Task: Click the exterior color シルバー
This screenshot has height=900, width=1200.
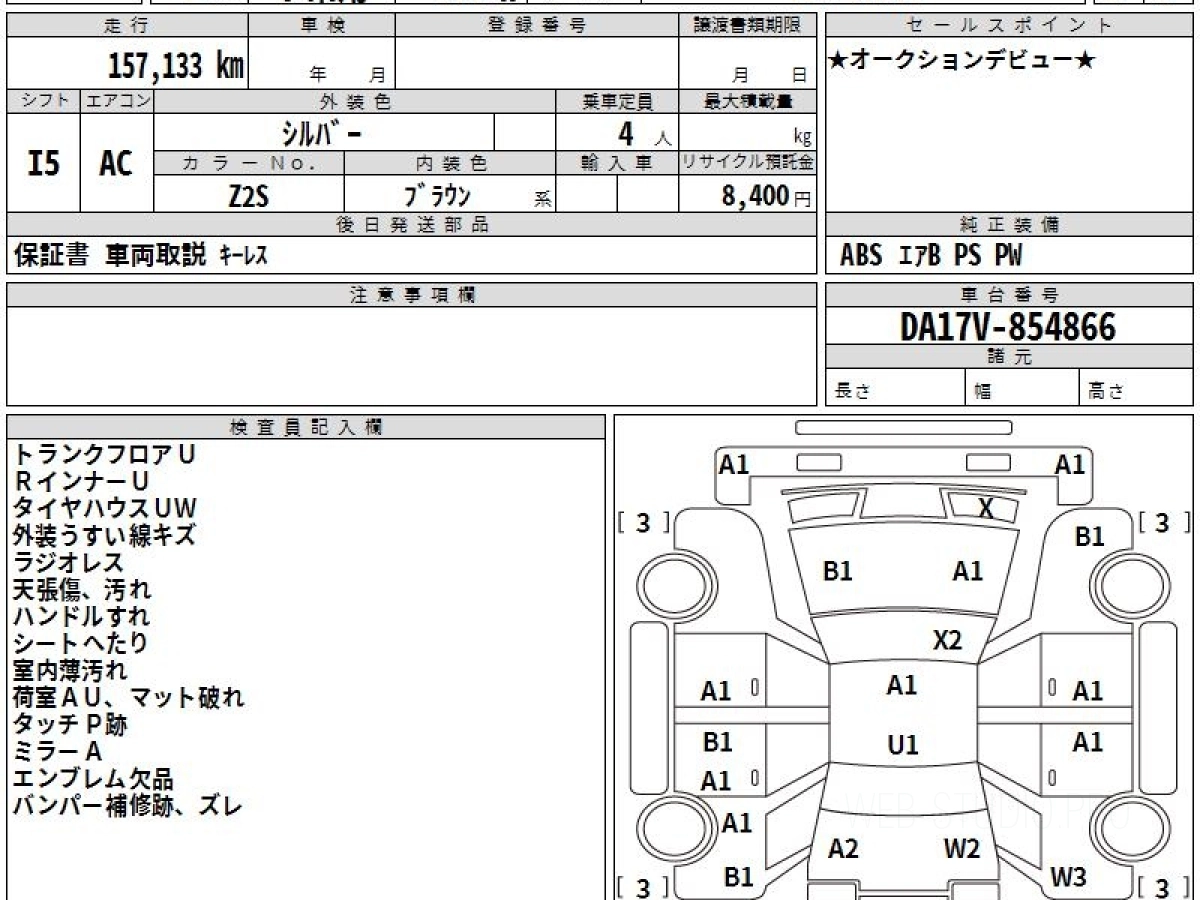Action: click(320, 132)
